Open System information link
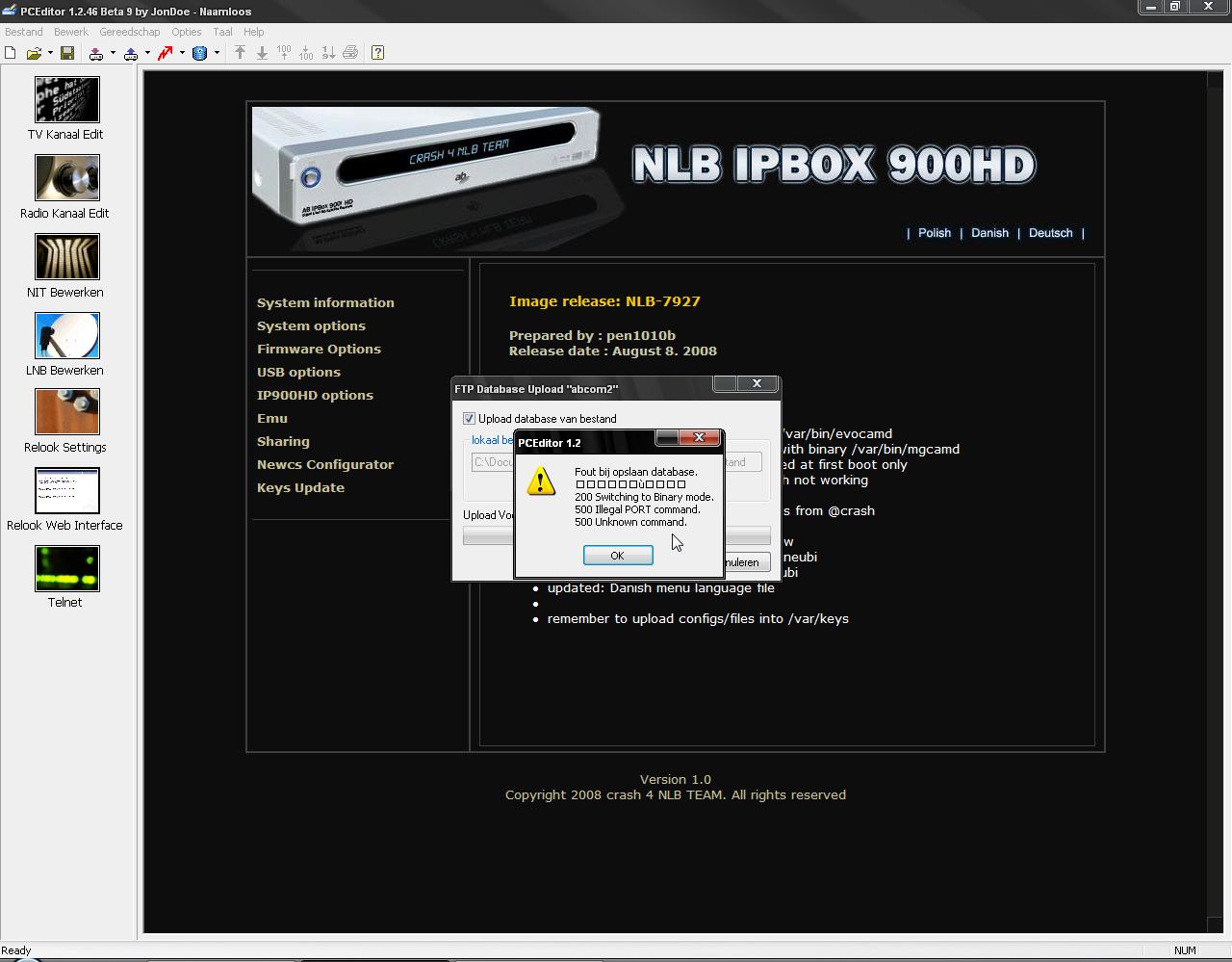Image resolution: width=1232 pixels, height=962 pixels. pyautogui.click(x=325, y=302)
